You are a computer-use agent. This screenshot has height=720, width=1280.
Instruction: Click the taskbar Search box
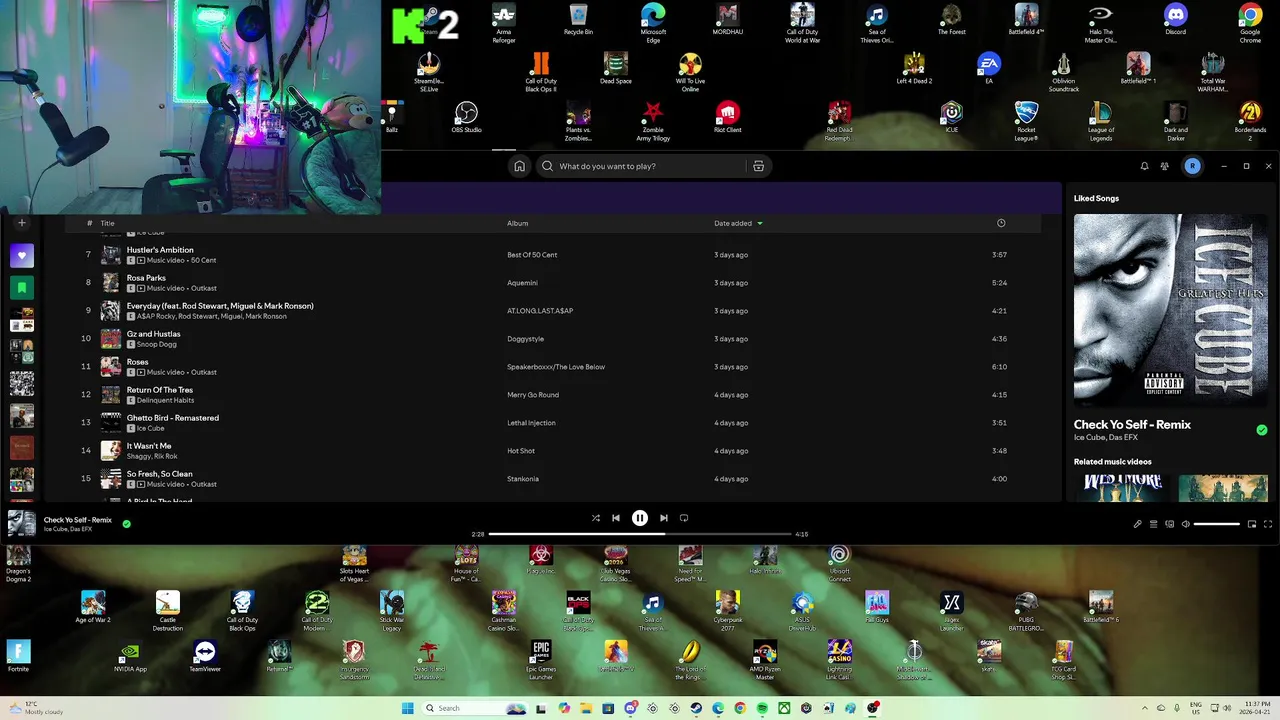coord(474,708)
